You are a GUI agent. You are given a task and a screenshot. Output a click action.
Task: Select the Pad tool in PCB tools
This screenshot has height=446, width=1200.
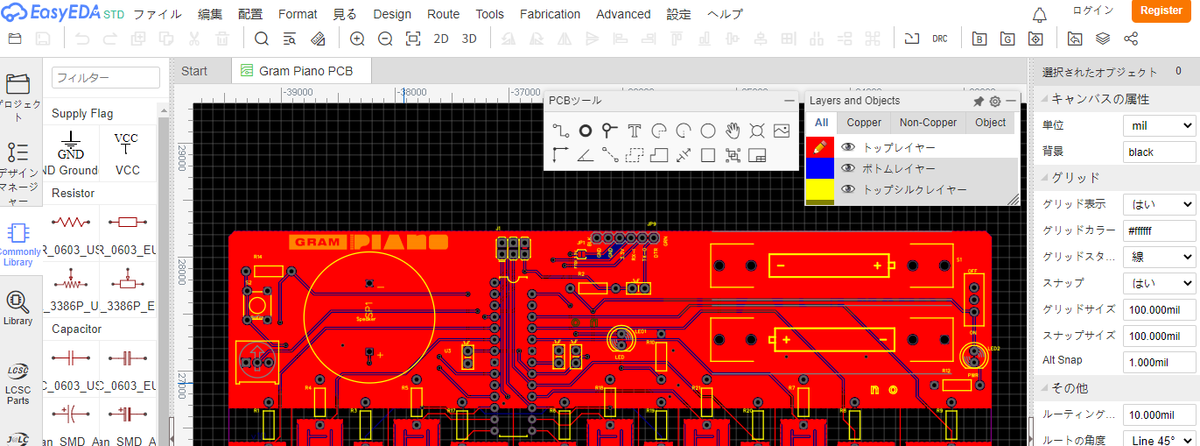(586, 130)
